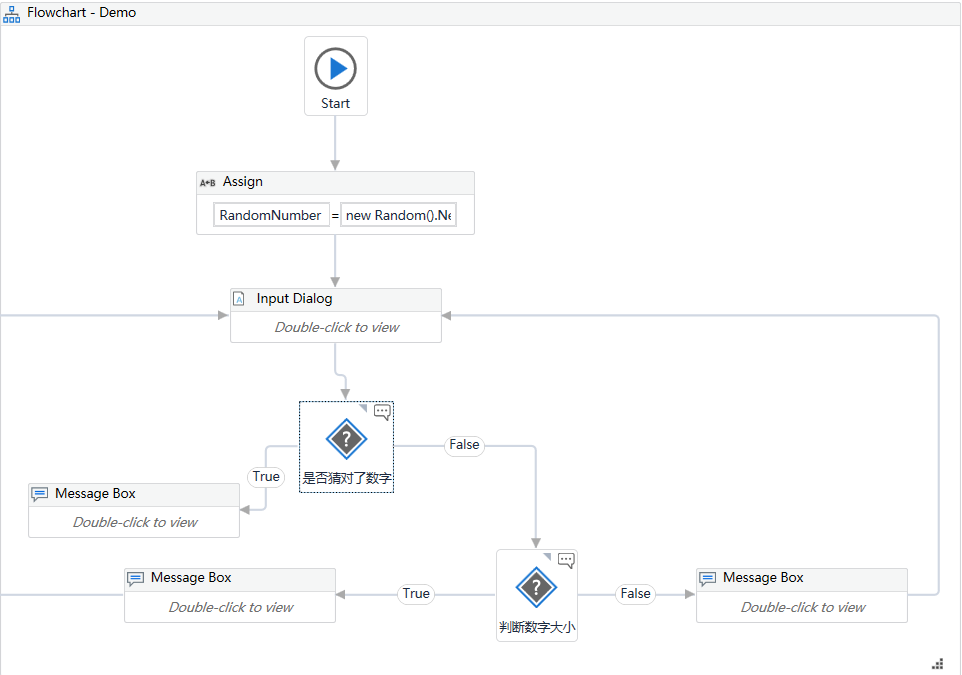Select the True label of 判断数字大小 decision

(x=416, y=594)
